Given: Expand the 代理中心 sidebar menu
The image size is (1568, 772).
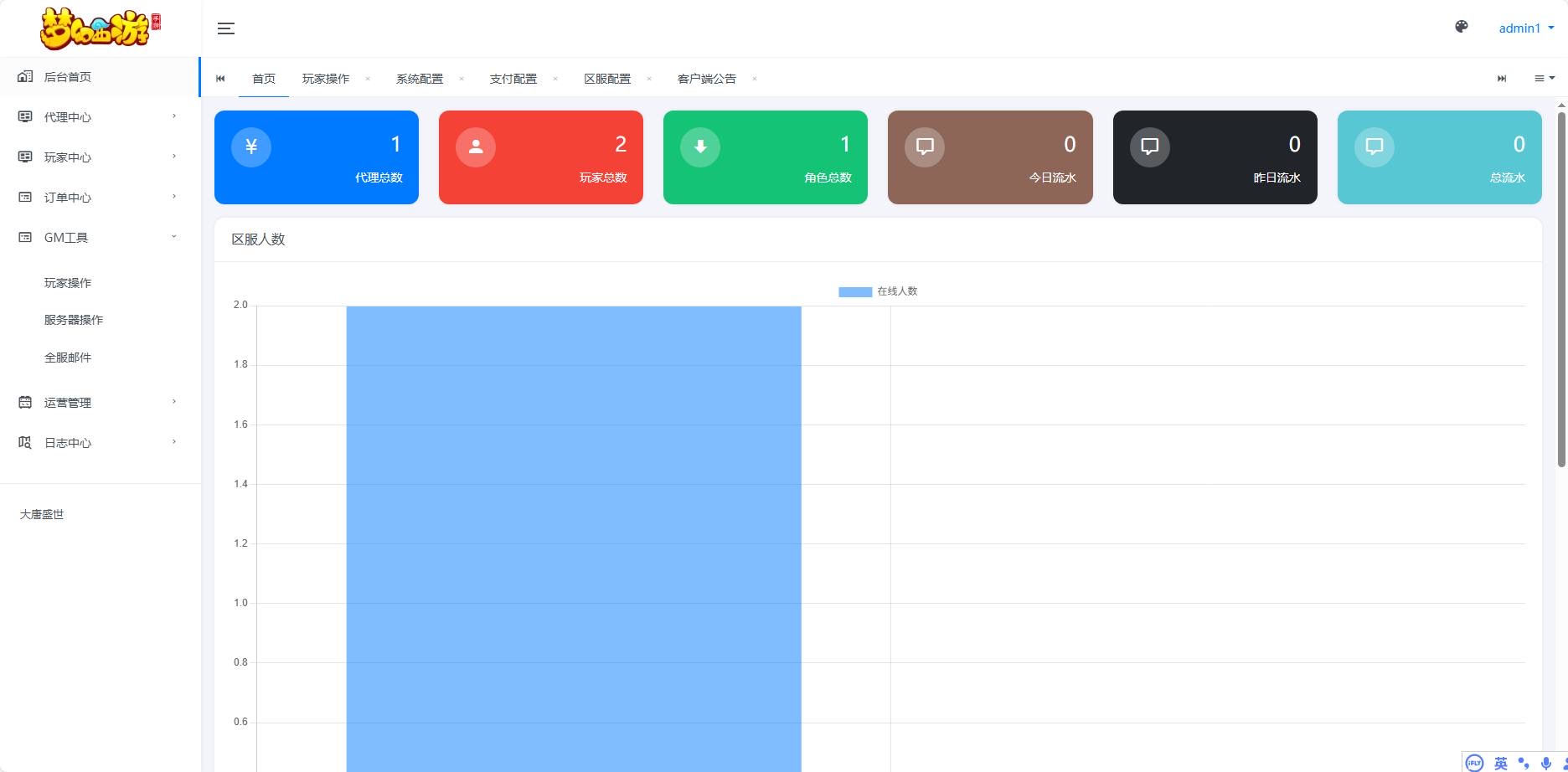Looking at the screenshot, I should [x=100, y=117].
